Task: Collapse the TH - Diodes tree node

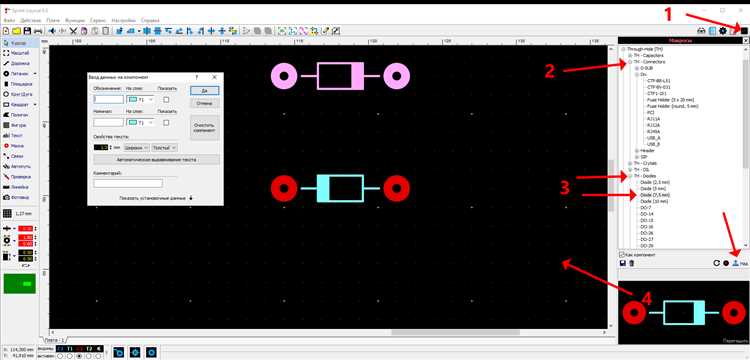Action: pyautogui.click(x=630, y=176)
